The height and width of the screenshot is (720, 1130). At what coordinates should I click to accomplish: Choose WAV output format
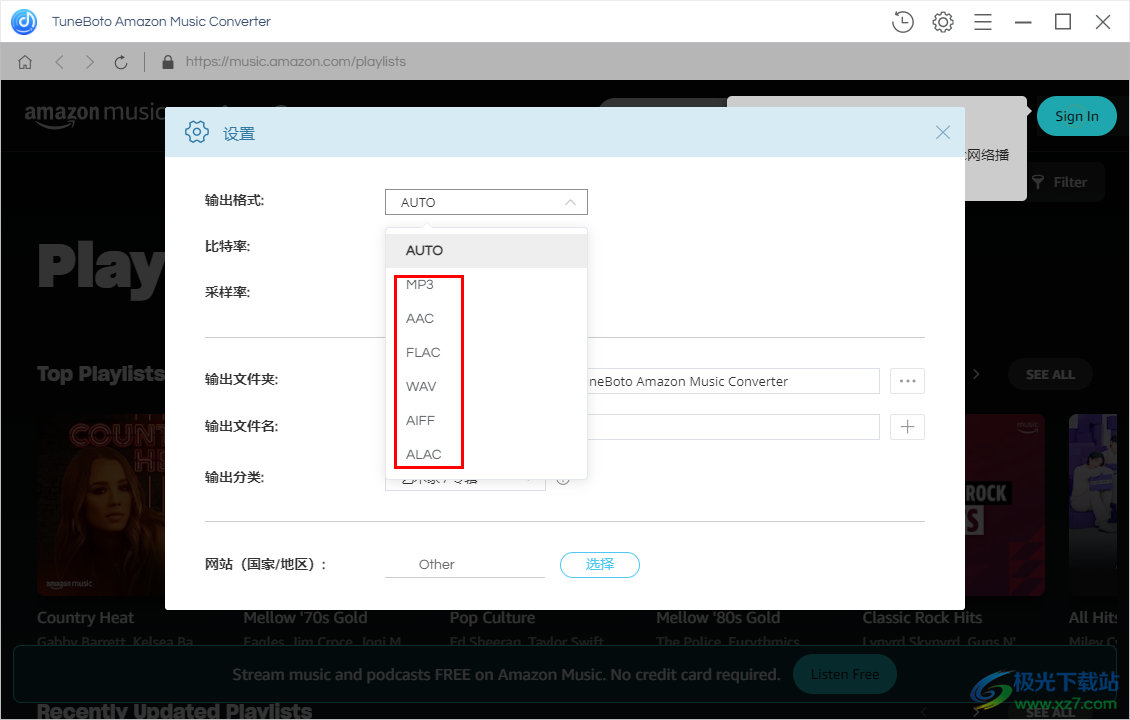(486, 386)
